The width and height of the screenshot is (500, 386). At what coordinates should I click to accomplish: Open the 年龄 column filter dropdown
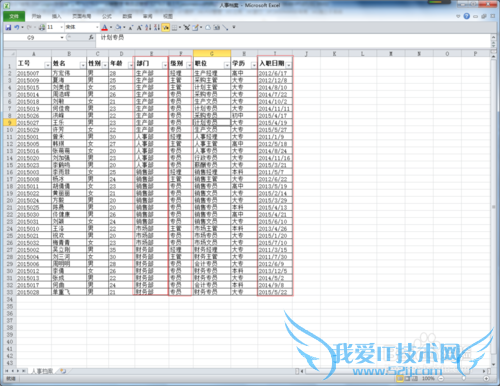click(131, 65)
